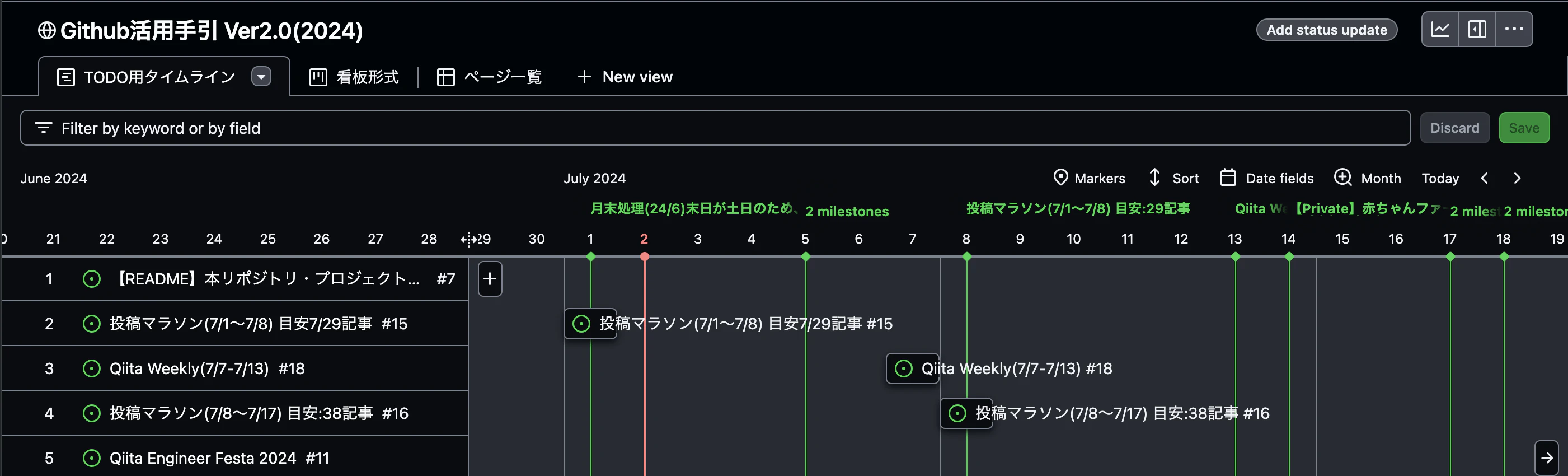Image resolution: width=1568 pixels, height=476 pixels.
Task: Click the Qiita W milestone label near July 13
Action: pyautogui.click(x=1260, y=209)
